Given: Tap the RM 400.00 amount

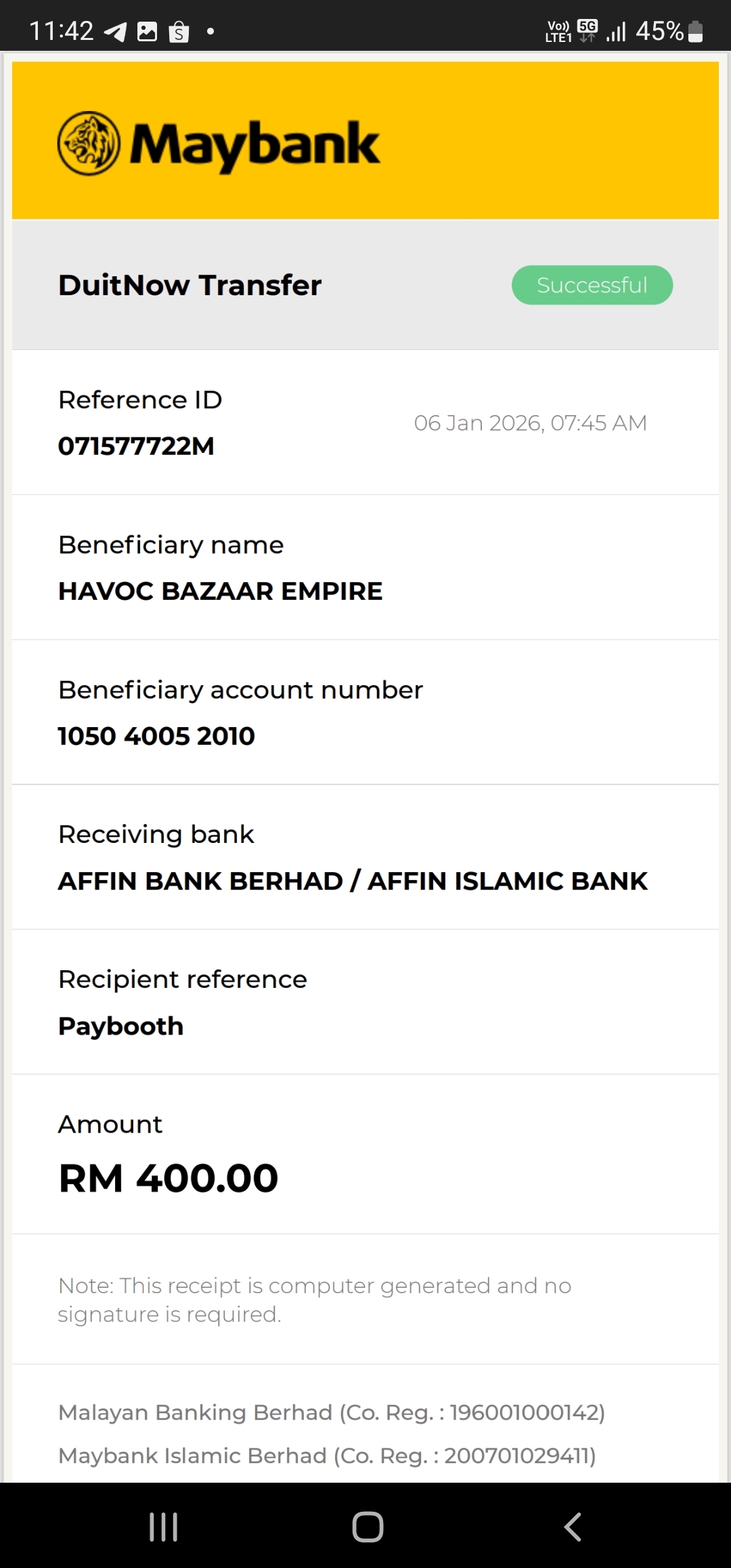Looking at the screenshot, I should click(169, 1178).
